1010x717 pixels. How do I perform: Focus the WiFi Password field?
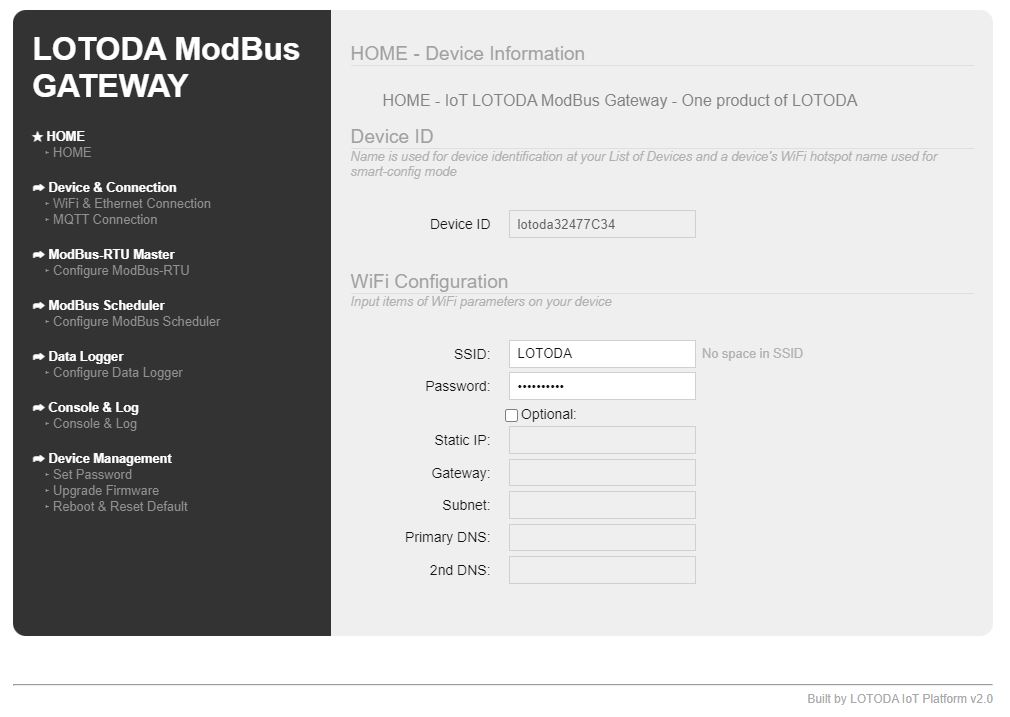click(x=601, y=386)
